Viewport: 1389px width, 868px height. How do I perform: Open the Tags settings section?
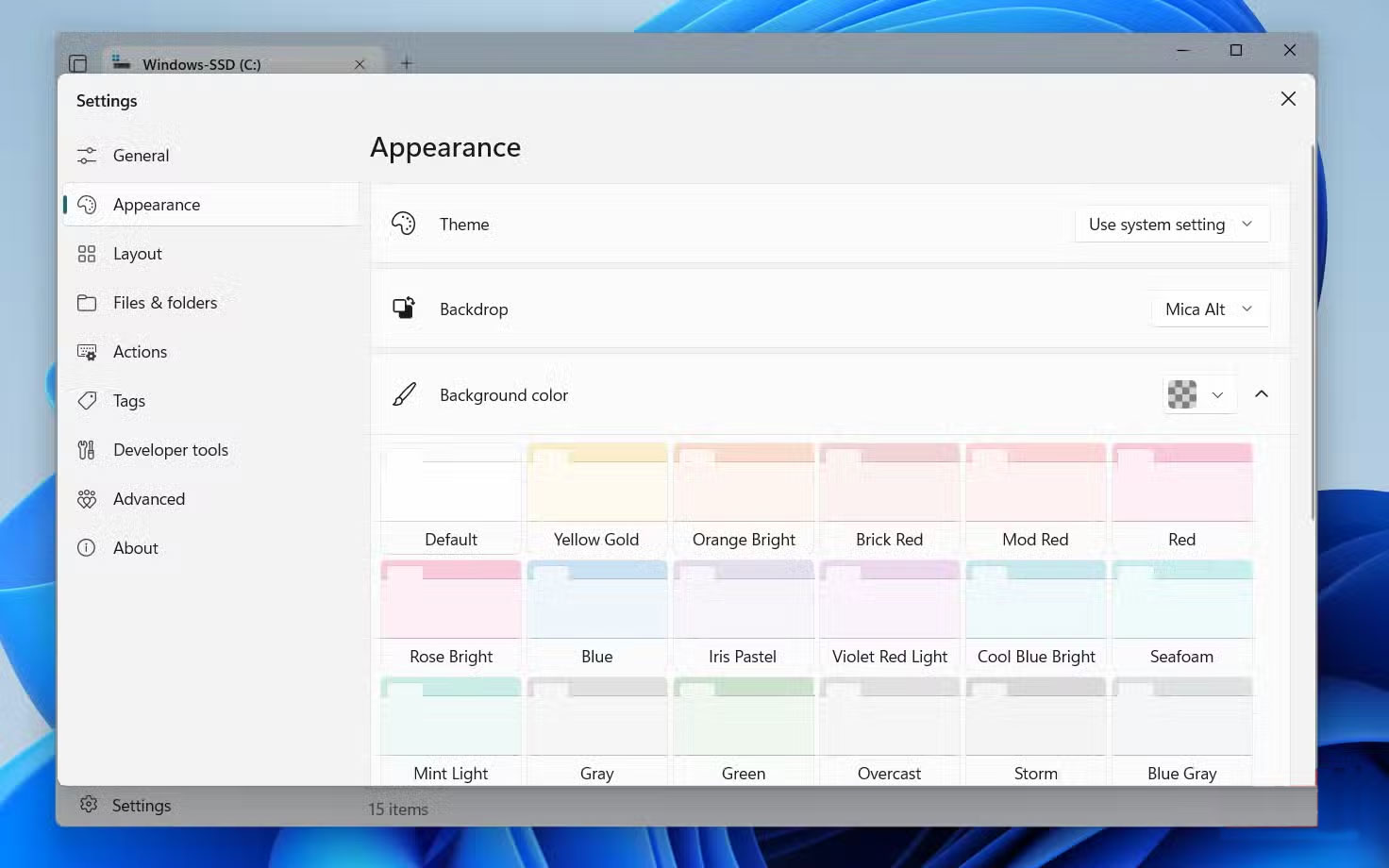pos(128,400)
